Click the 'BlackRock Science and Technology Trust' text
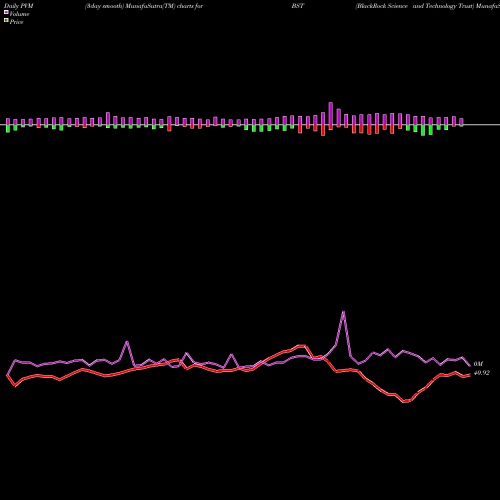Image resolution: width=500 pixels, height=500 pixels. 415,6
